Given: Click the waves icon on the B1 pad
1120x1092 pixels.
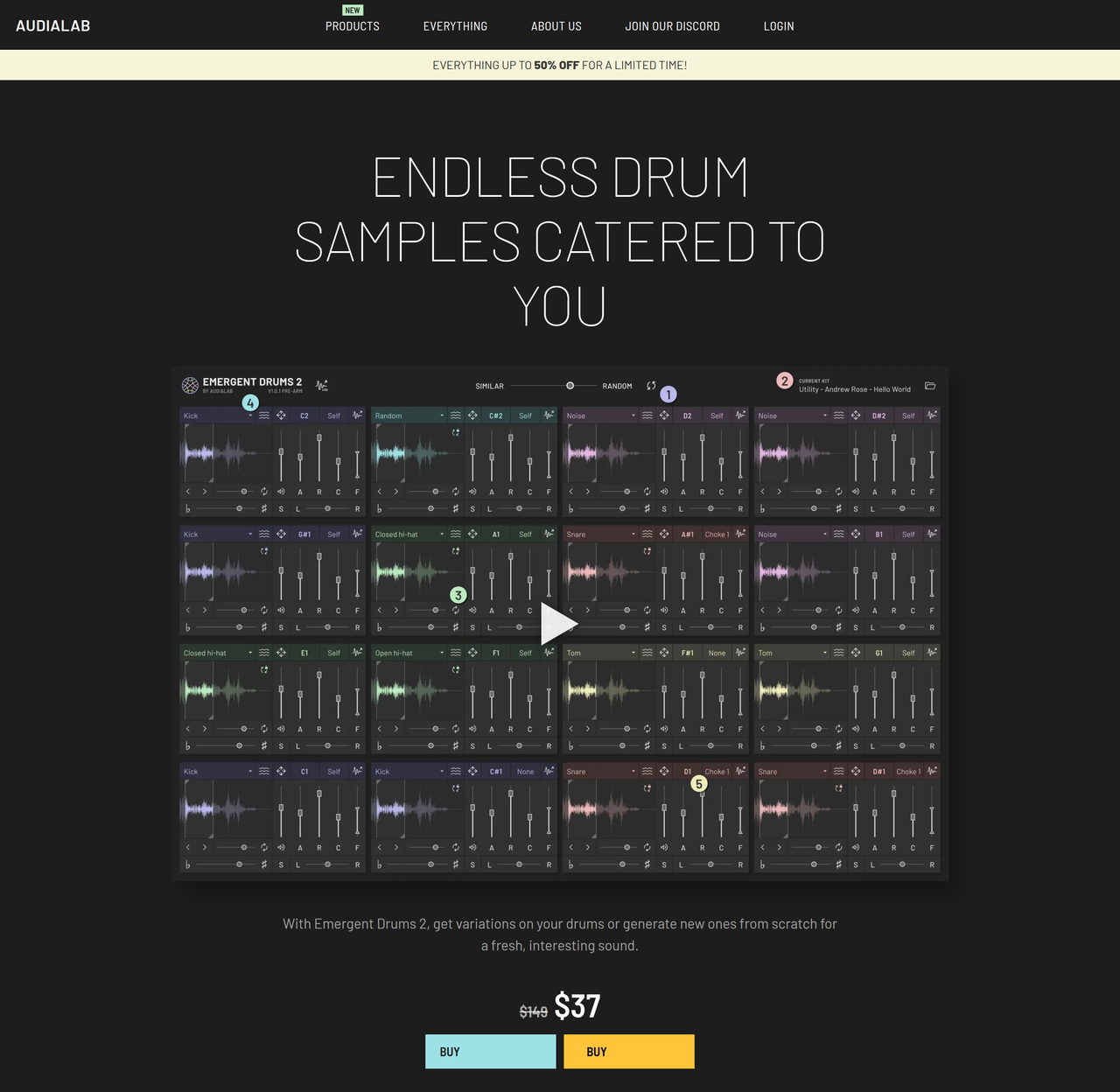Looking at the screenshot, I should (839, 534).
